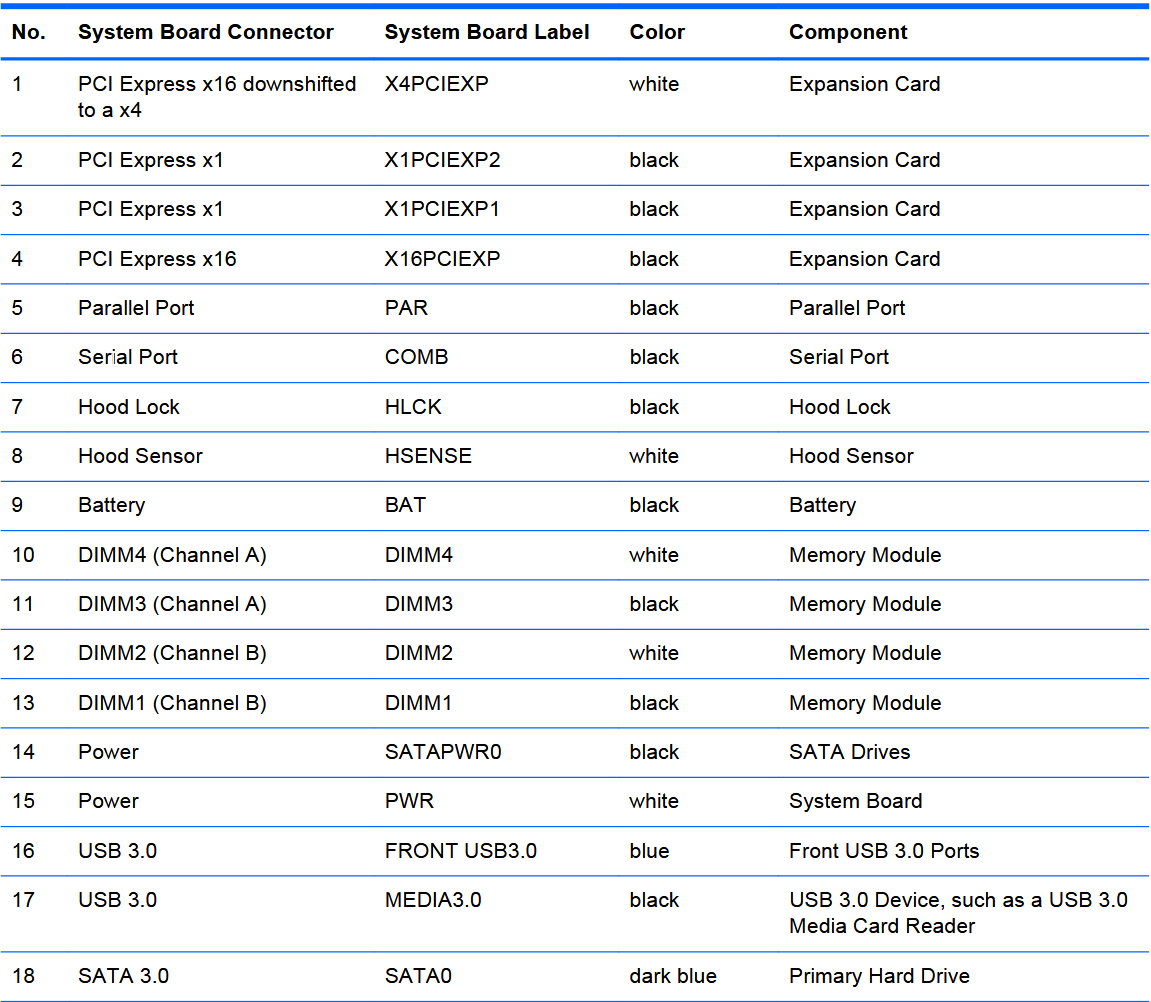Click 'Parallel Port' in the Component column

[847, 308]
